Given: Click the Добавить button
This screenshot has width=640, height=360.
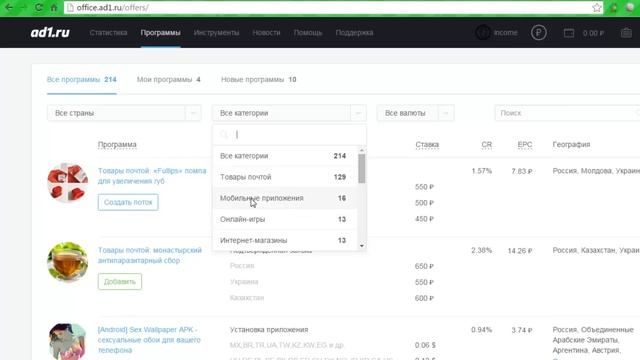Looking at the screenshot, I should point(120,282).
